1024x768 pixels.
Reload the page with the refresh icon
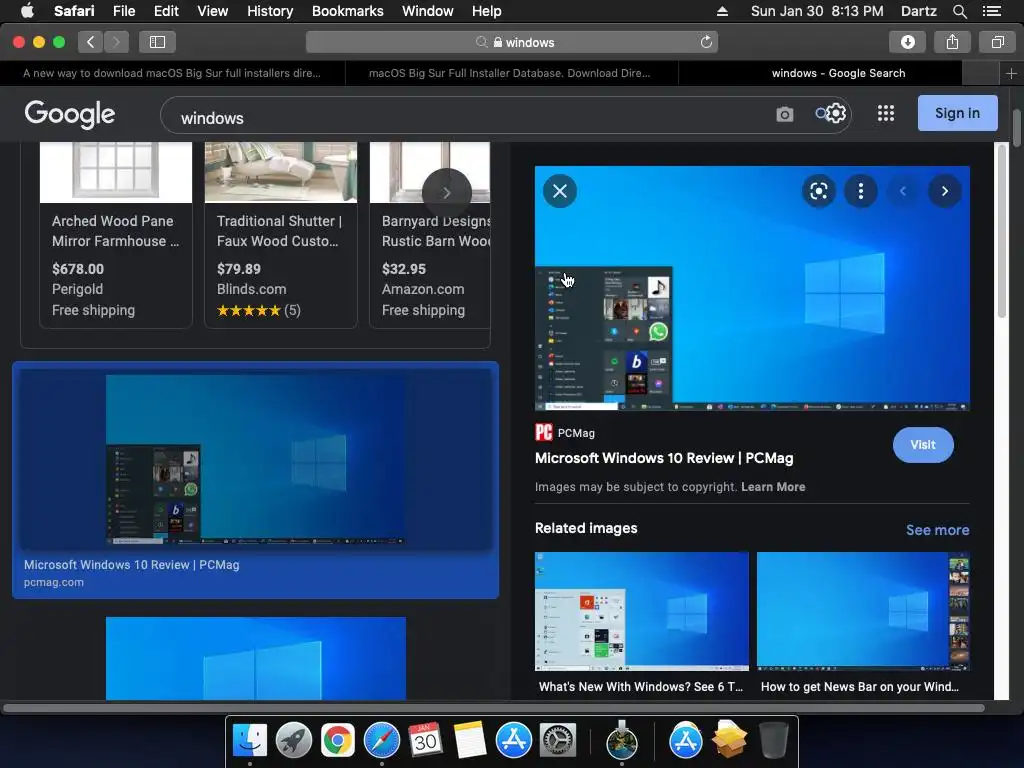[706, 42]
